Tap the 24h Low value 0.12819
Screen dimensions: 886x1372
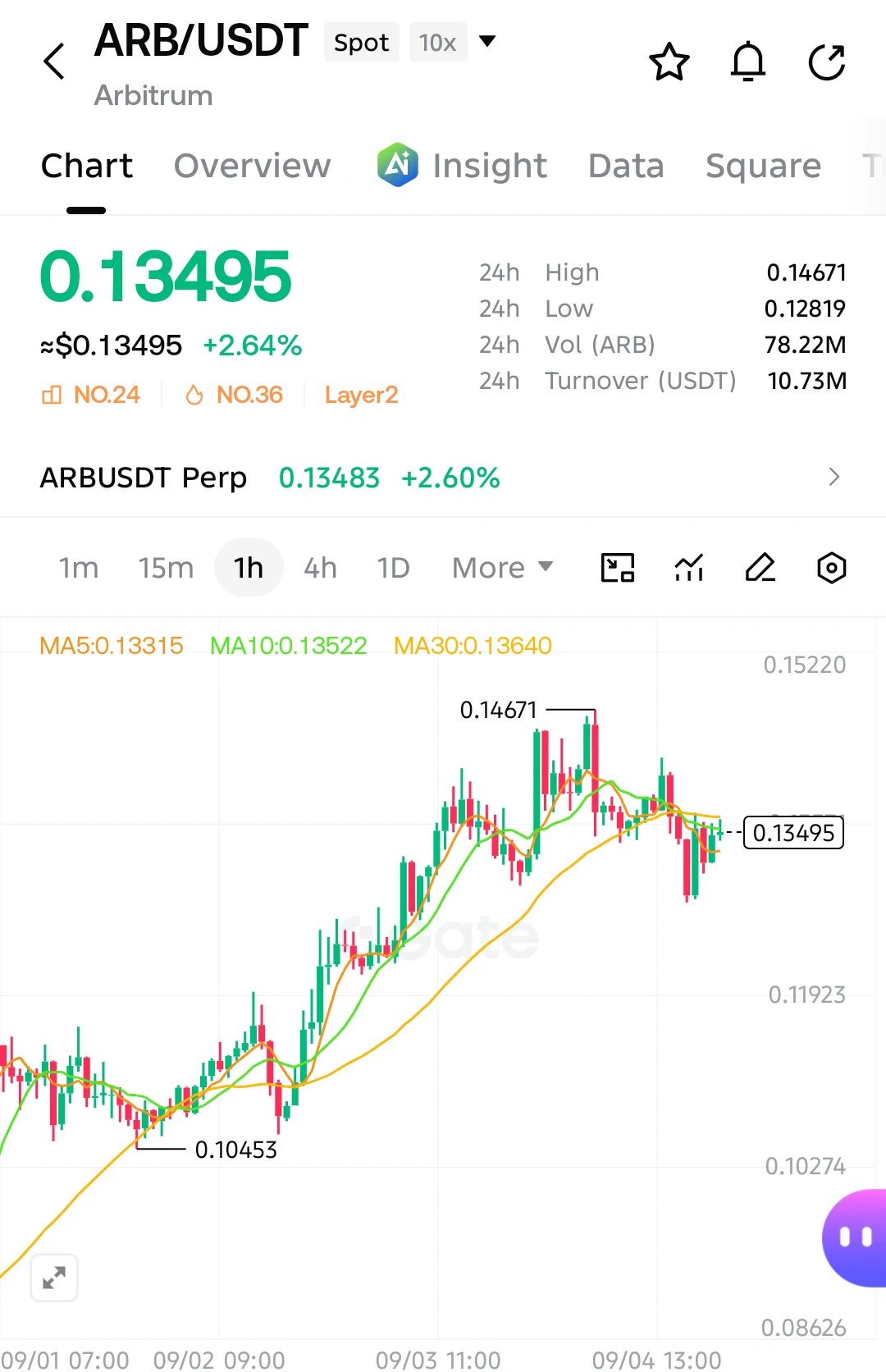click(x=806, y=309)
